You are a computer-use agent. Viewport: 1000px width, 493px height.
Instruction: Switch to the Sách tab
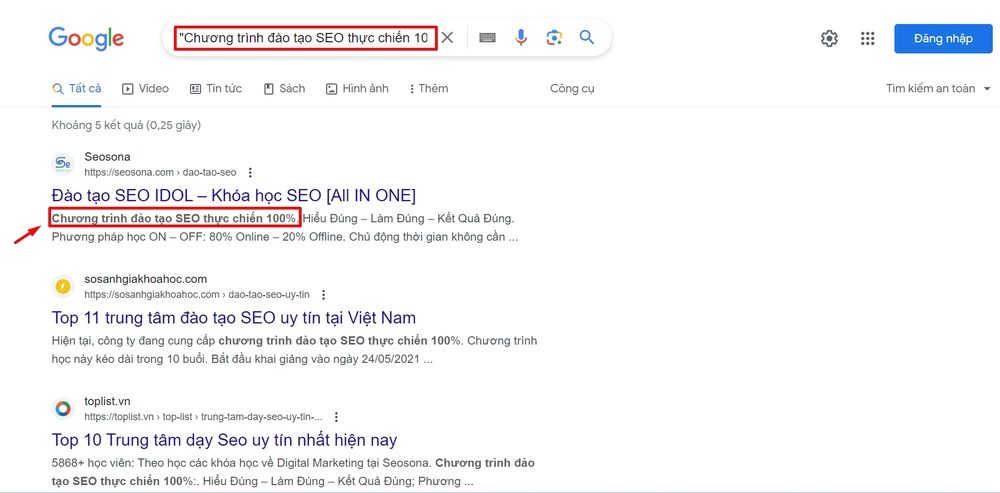pos(284,89)
